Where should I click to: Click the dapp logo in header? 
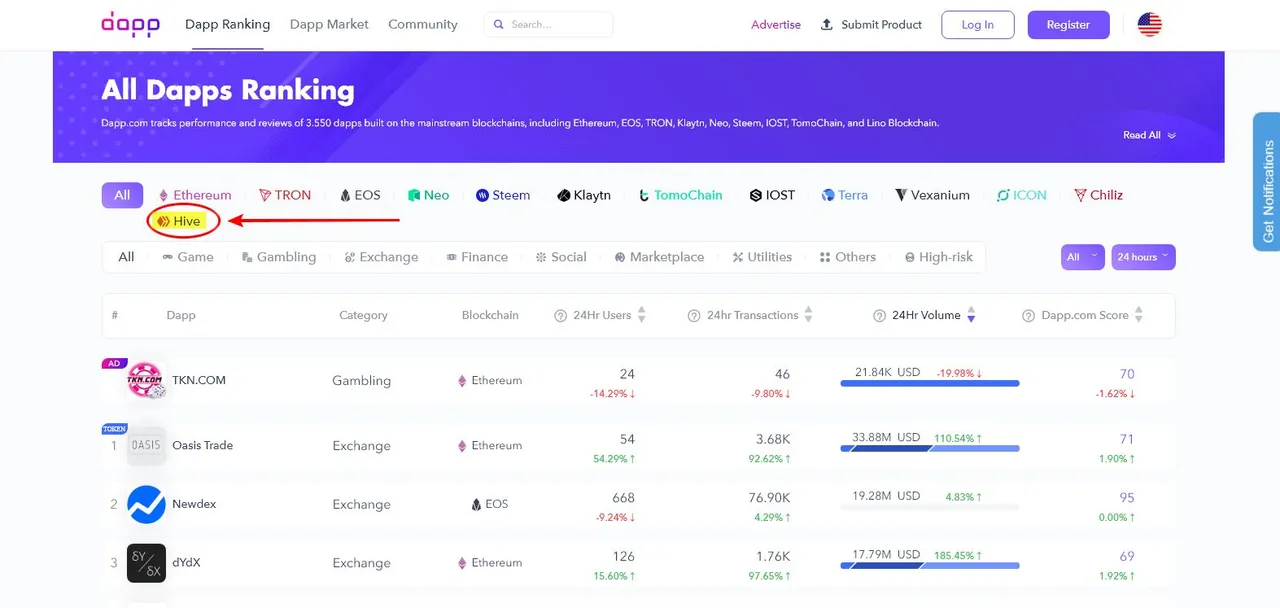[x=131, y=24]
